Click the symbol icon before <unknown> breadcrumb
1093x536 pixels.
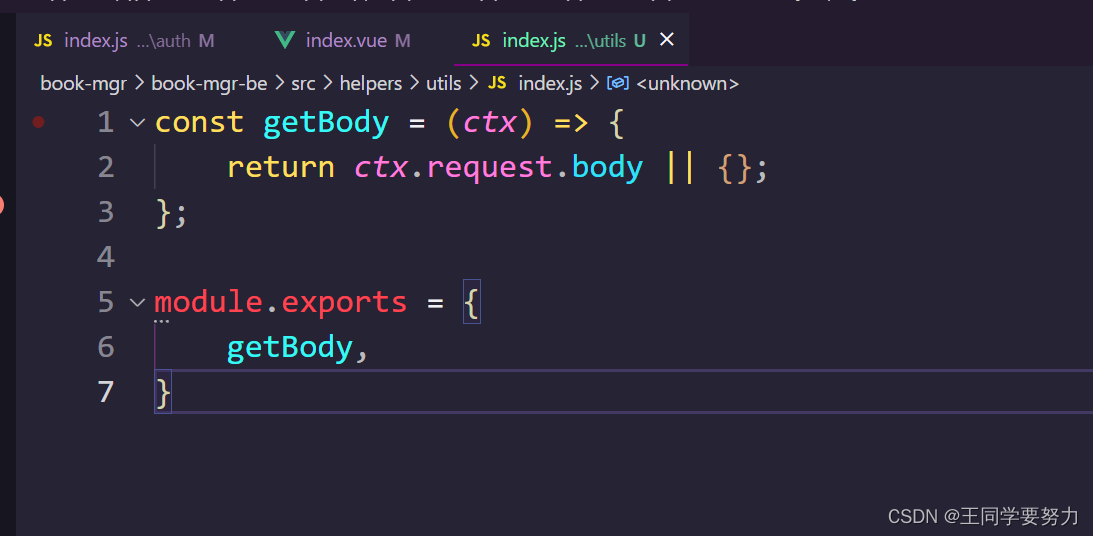click(618, 84)
